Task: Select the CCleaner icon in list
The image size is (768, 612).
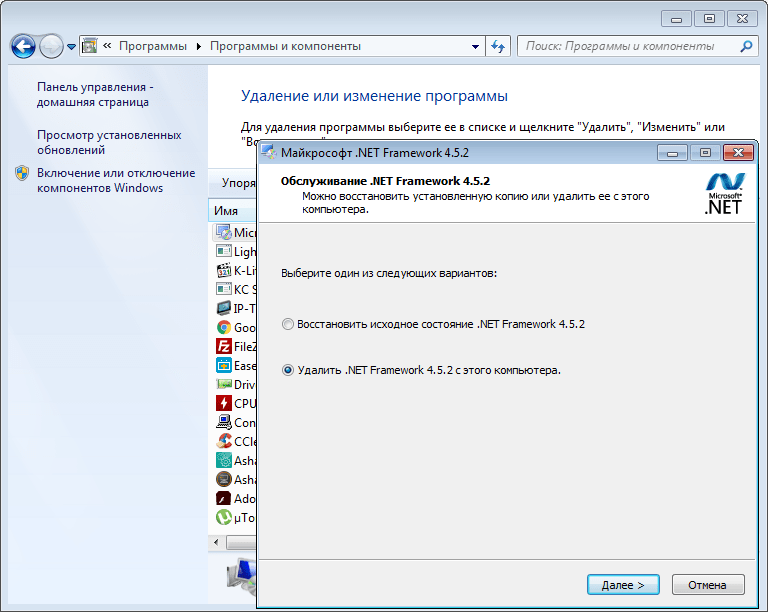Action: click(224, 441)
